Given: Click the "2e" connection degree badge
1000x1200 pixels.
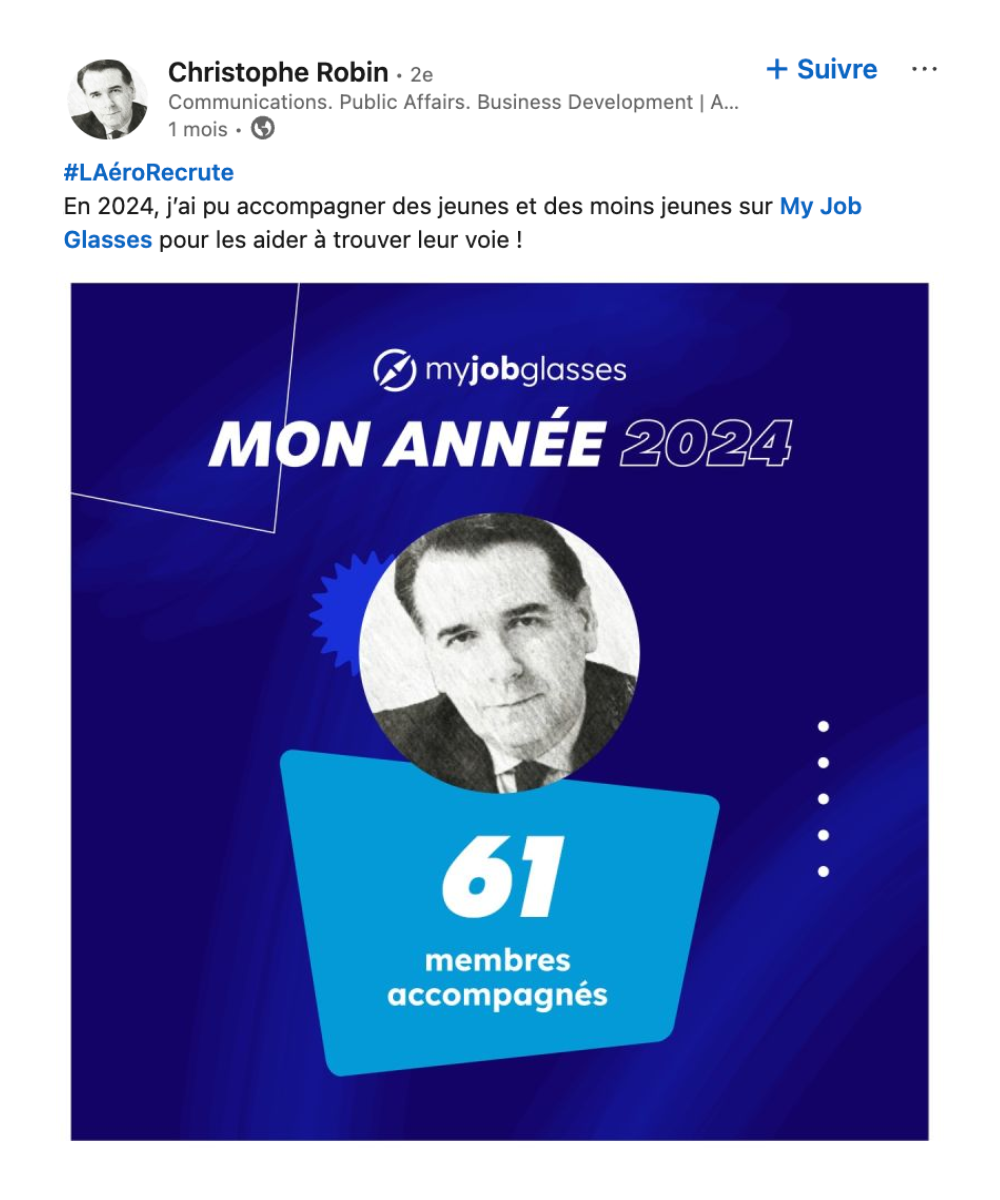Looking at the screenshot, I should tap(421, 75).
